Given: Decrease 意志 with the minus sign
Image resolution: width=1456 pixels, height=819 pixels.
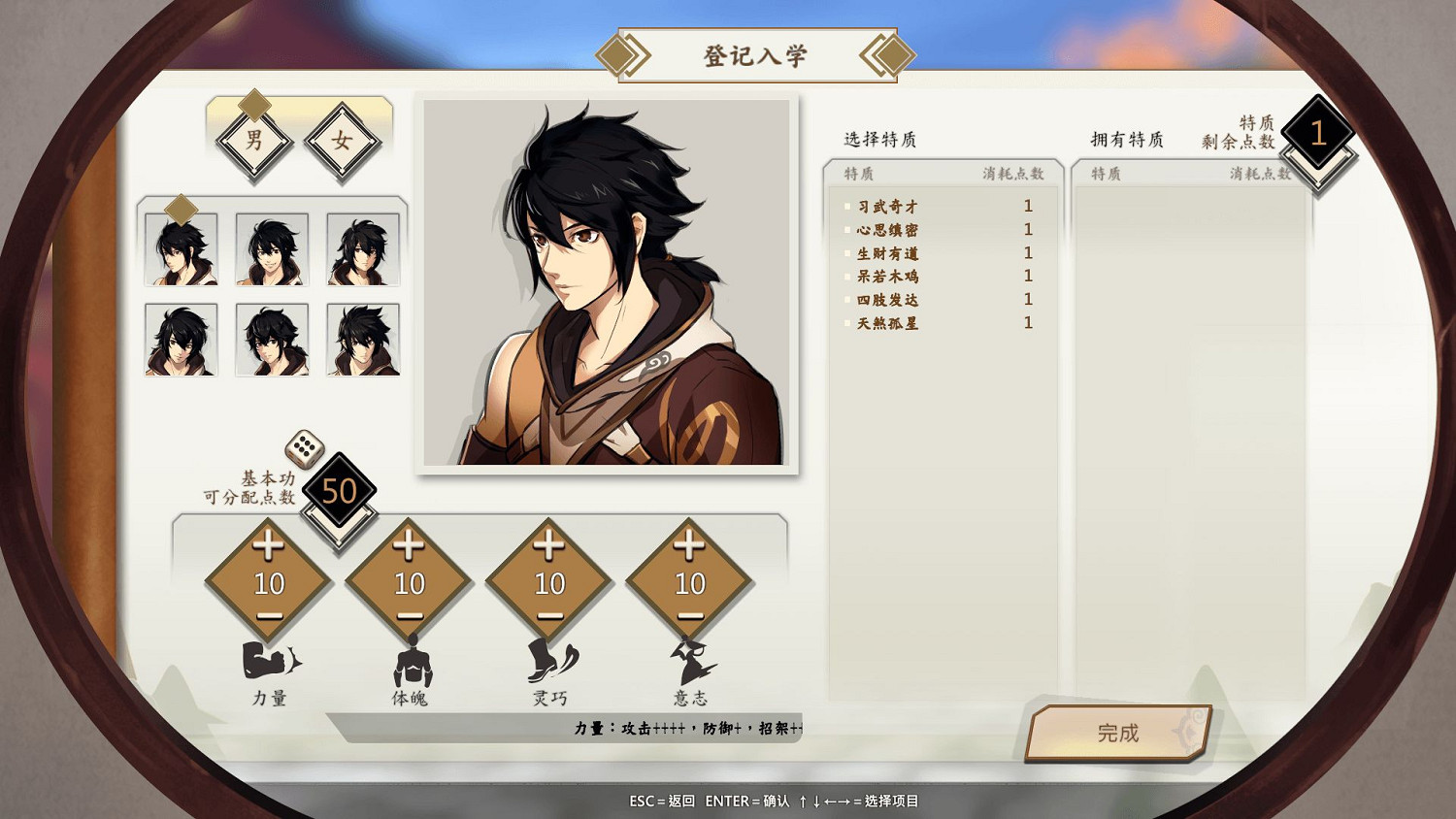Looking at the screenshot, I should click(690, 616).
